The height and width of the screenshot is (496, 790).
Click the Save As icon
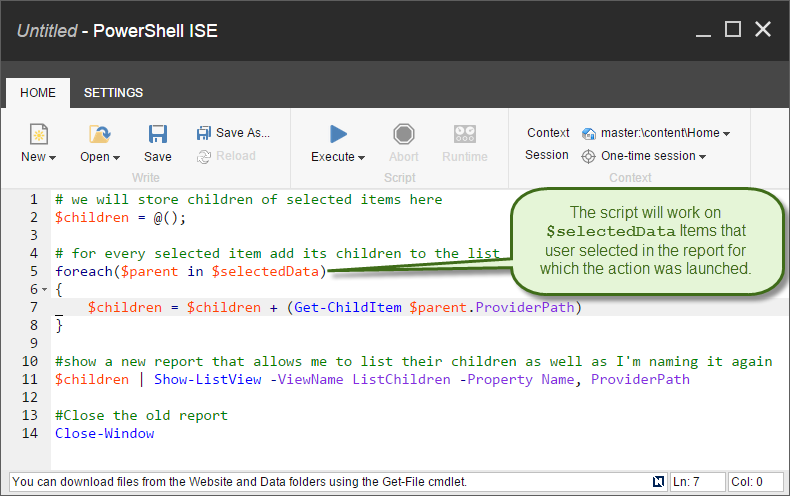[204, 133]
